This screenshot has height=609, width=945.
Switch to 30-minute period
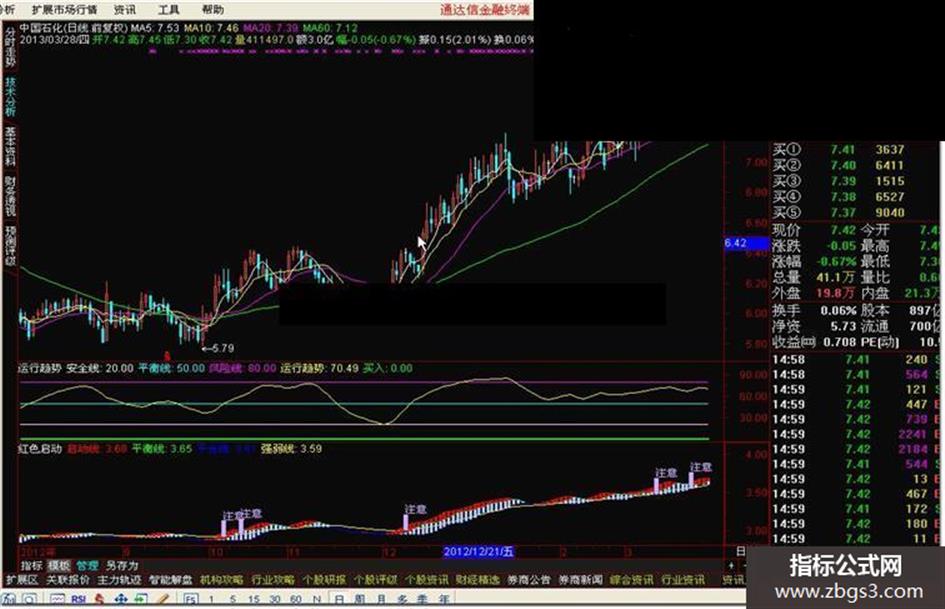tap(275, 599)
